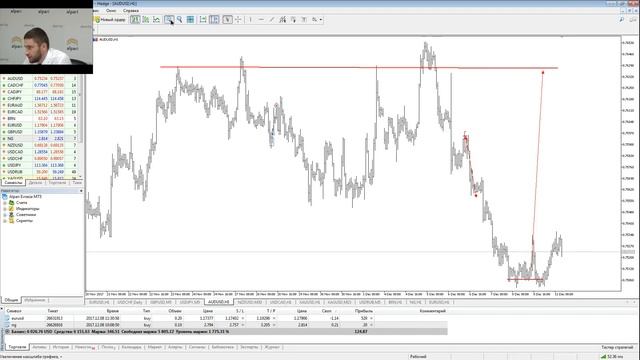Viewport: 640px width, 360px height.
Task: Select EURAUD row in Market Watch
Action: [40, 105]
